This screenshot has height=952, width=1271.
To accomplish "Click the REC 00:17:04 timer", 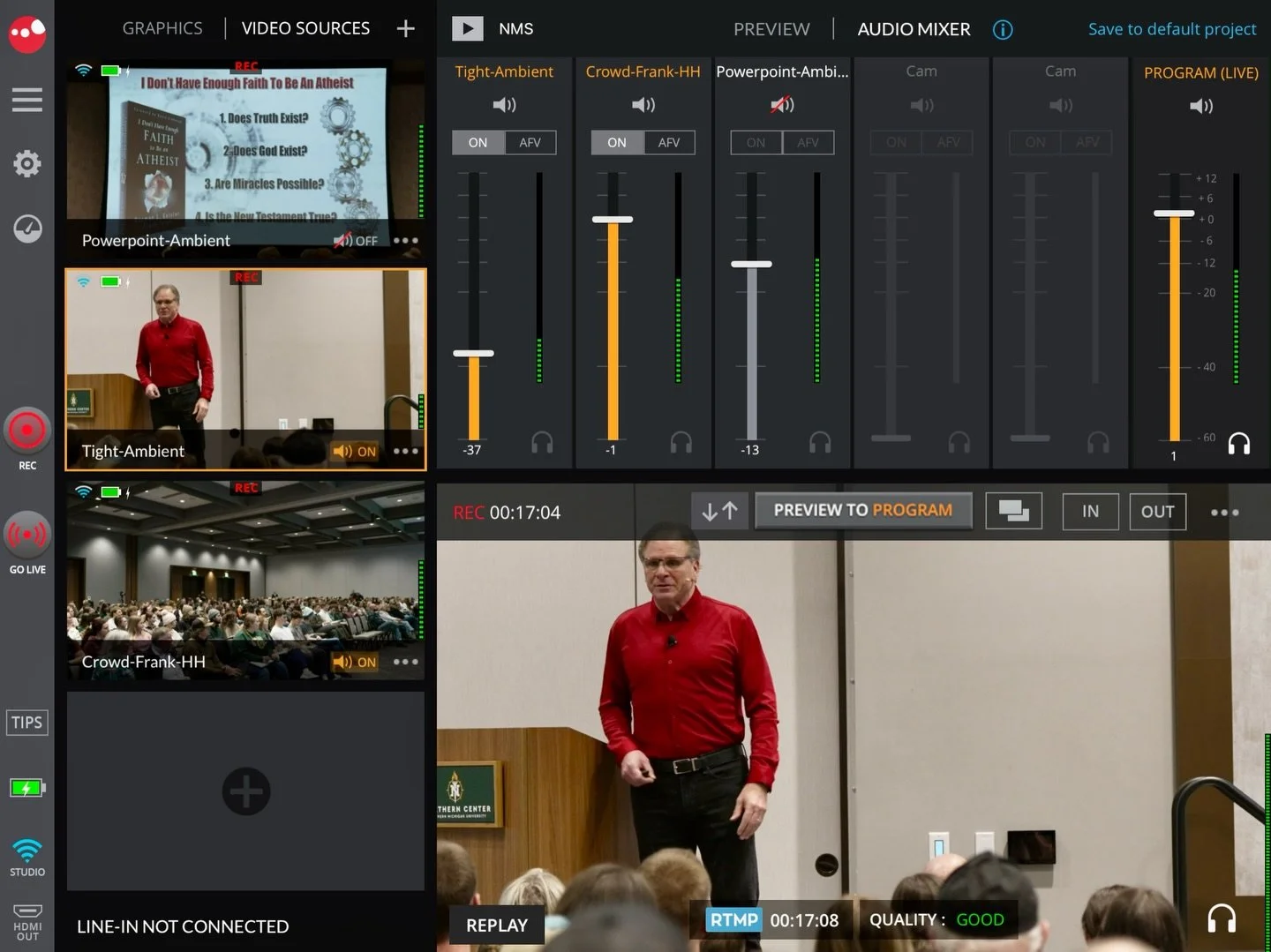I will coord(507,513).
